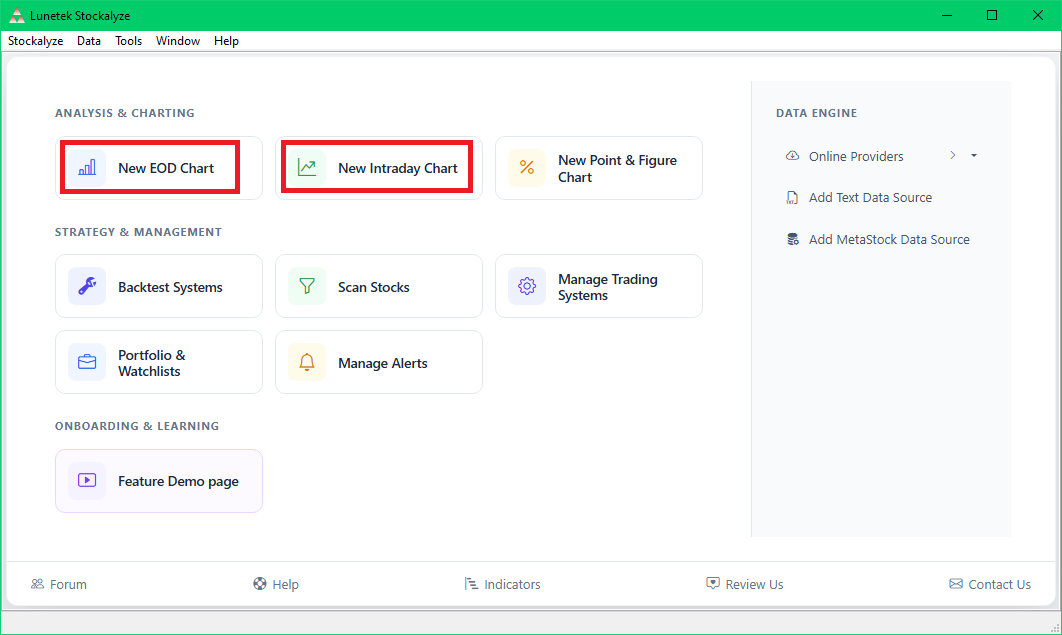Open the Stockalyze menu

coord(36,41)
